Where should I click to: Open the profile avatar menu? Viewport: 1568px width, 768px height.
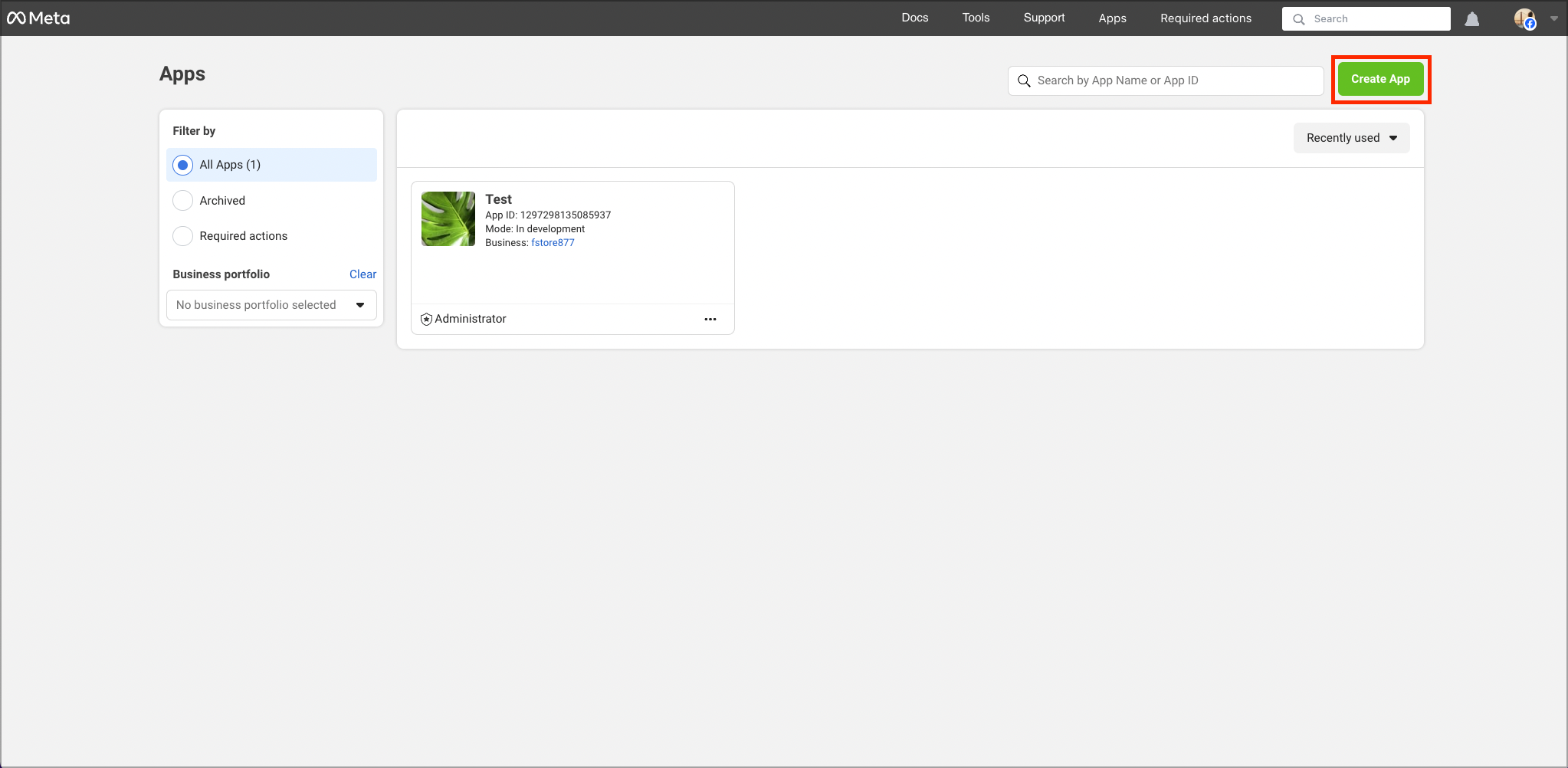click(1524, 19)
